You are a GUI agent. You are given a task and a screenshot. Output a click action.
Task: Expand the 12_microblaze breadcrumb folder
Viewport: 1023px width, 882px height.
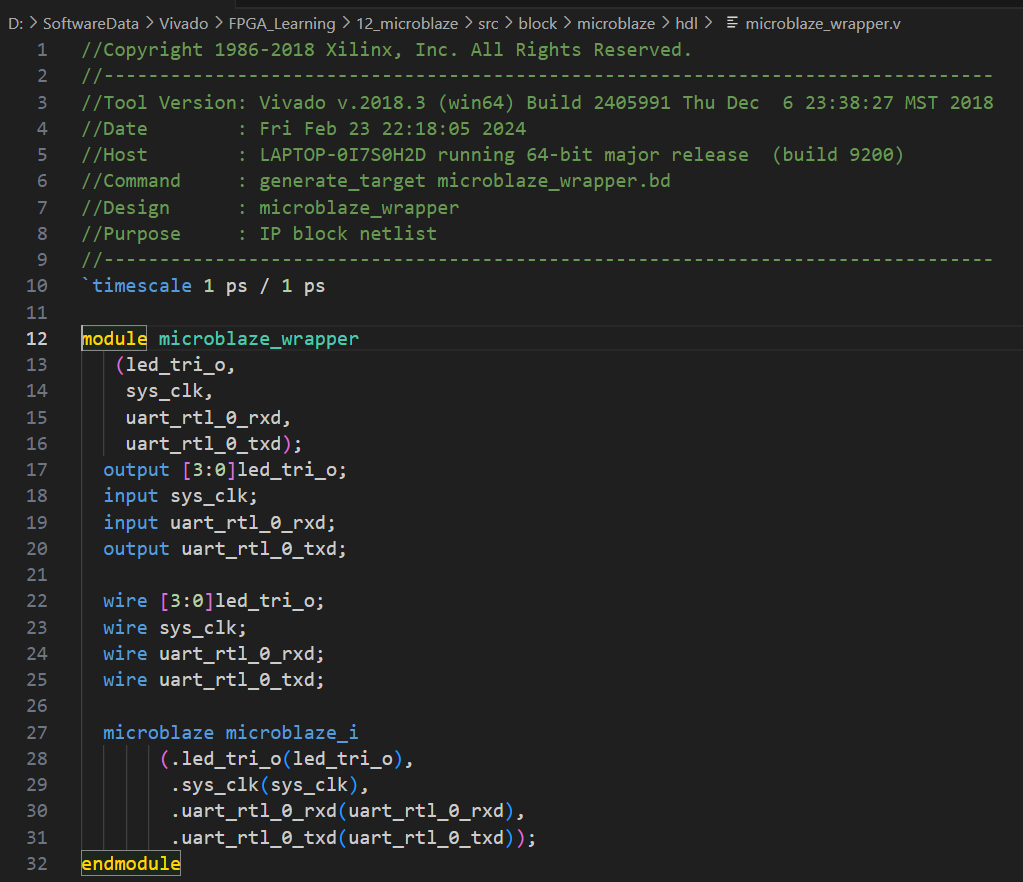pyautogui.click(x=403, y=23)
